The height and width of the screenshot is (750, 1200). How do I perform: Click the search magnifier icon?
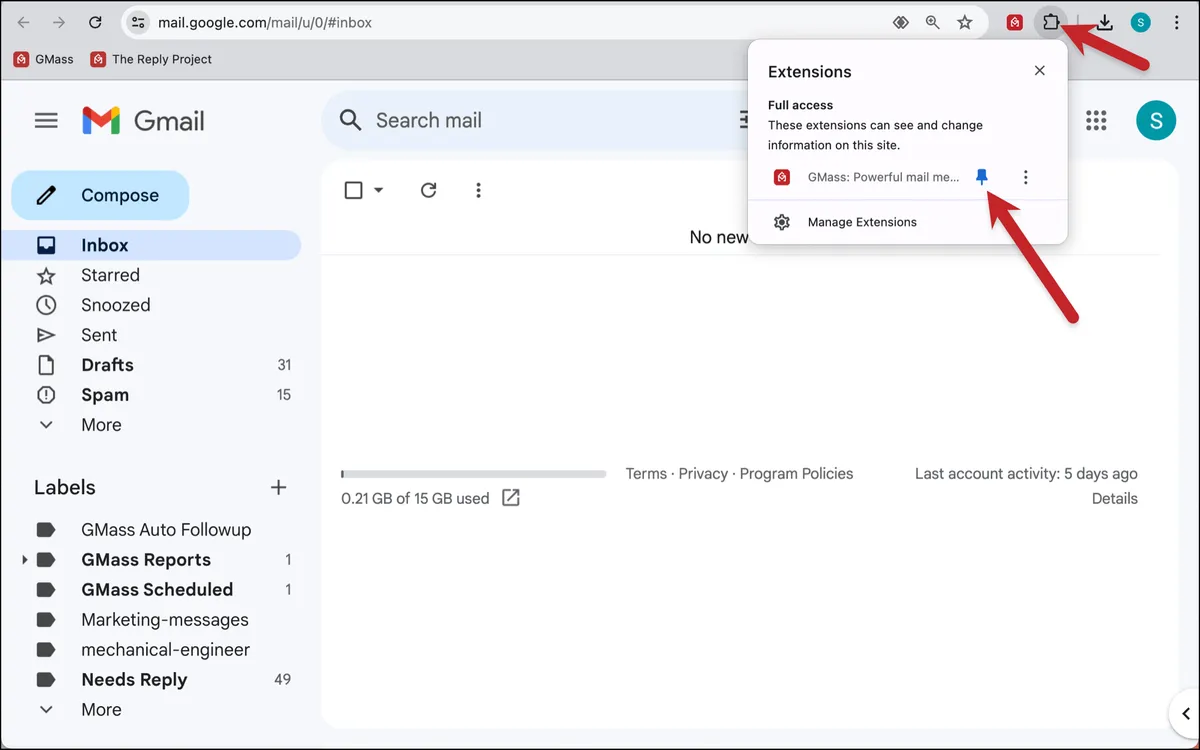point(350,120)
